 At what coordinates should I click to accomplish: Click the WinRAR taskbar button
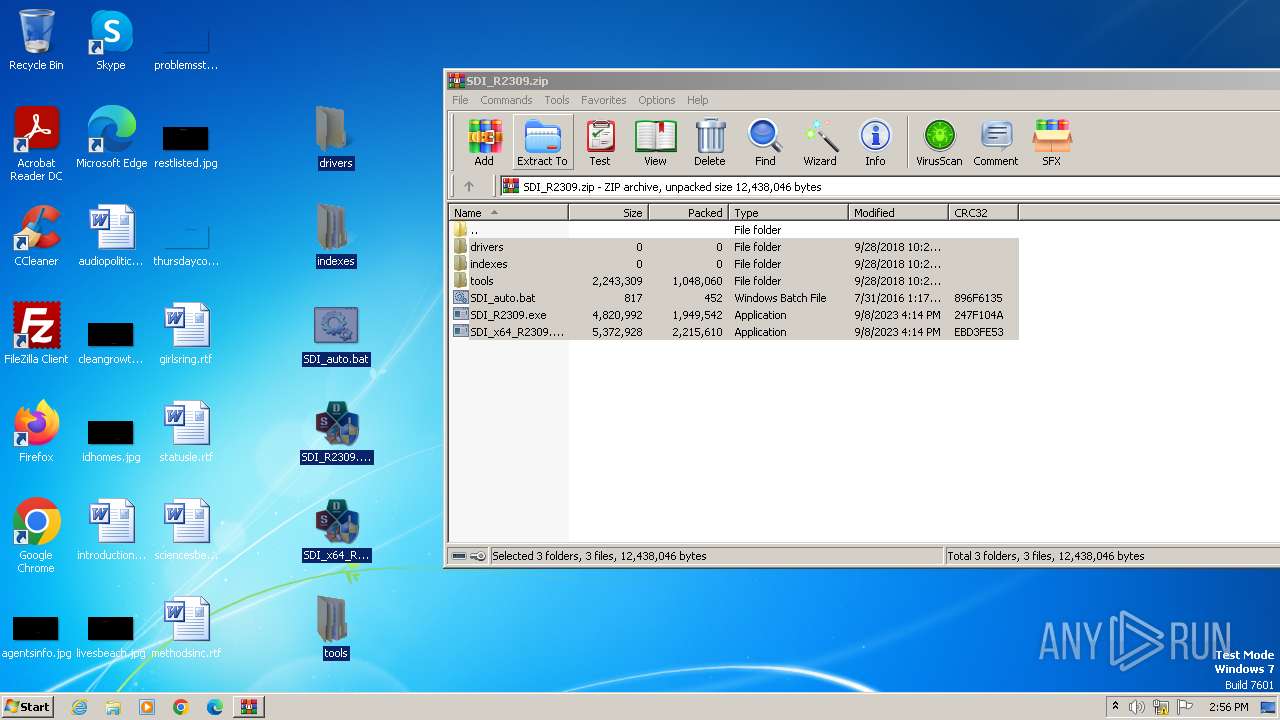click(x=249, y=707)
